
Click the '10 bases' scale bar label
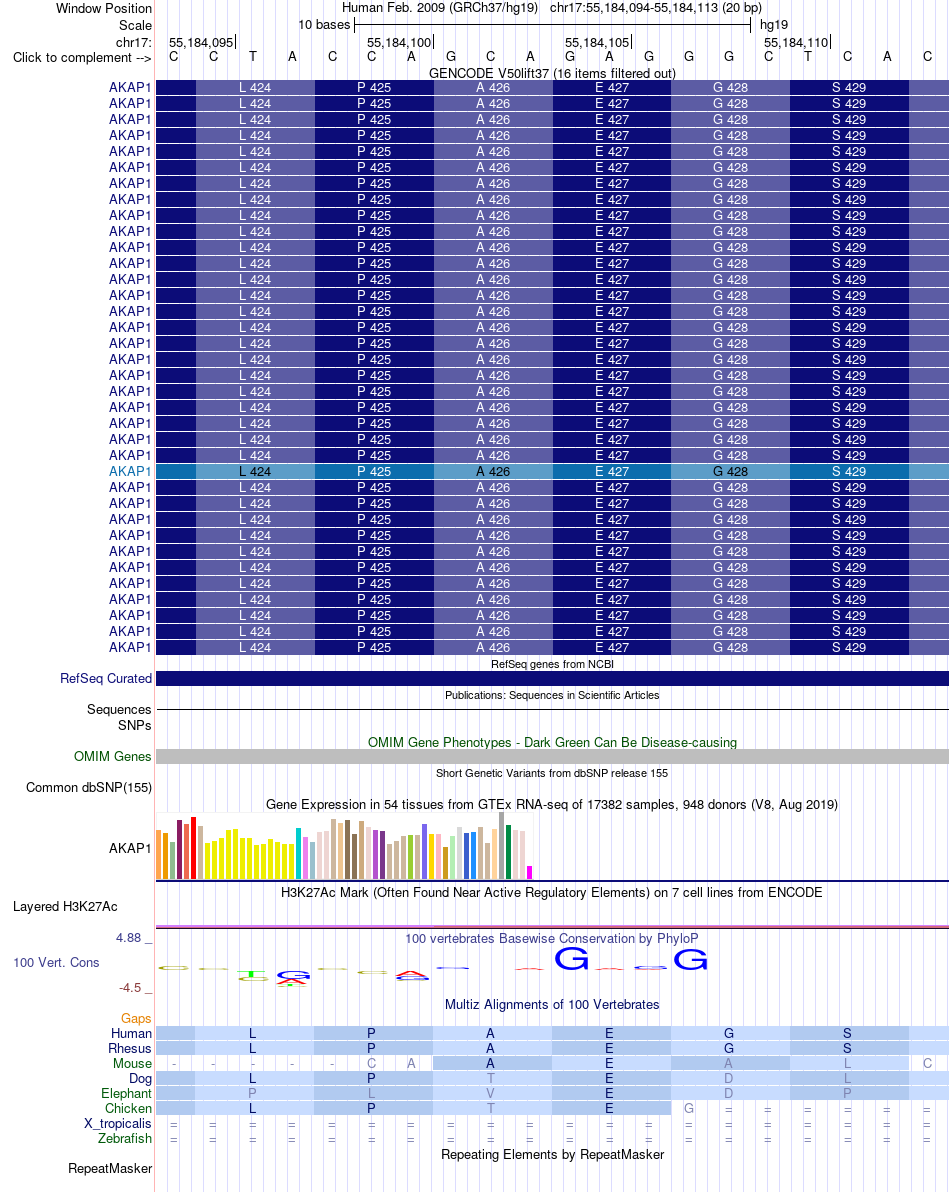[x=324, y=25]
